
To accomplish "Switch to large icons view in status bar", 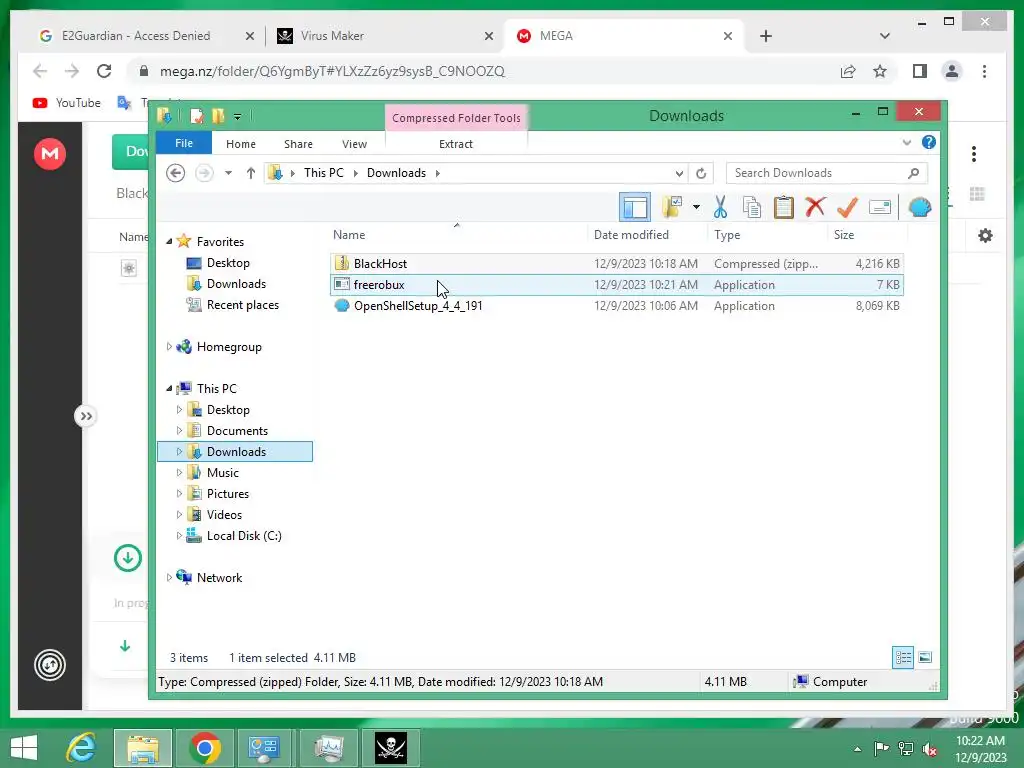I will click(x=925, y=657).
